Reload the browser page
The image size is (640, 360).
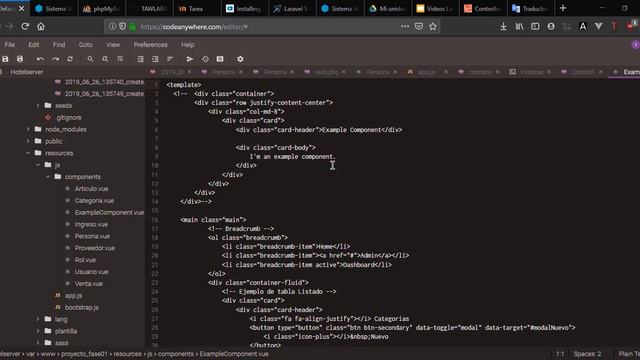tap(25, 27)
